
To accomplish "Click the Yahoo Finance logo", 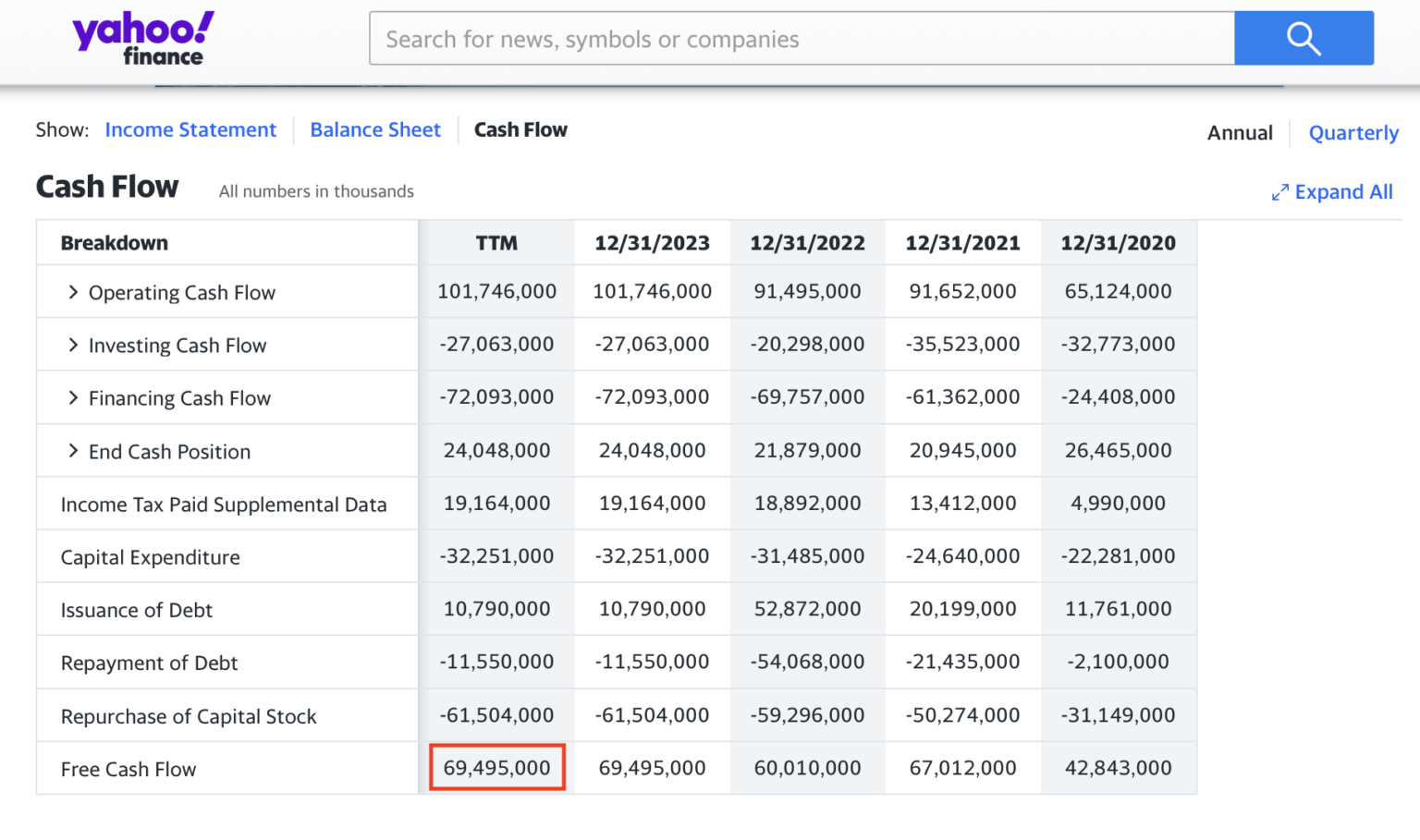I will tap(143, 39).
